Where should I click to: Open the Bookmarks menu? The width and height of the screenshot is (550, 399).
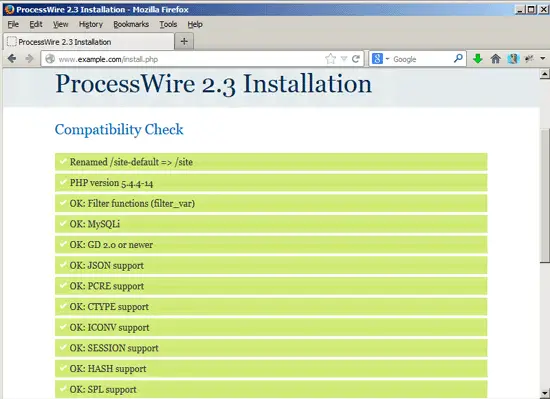coord(131,24)
